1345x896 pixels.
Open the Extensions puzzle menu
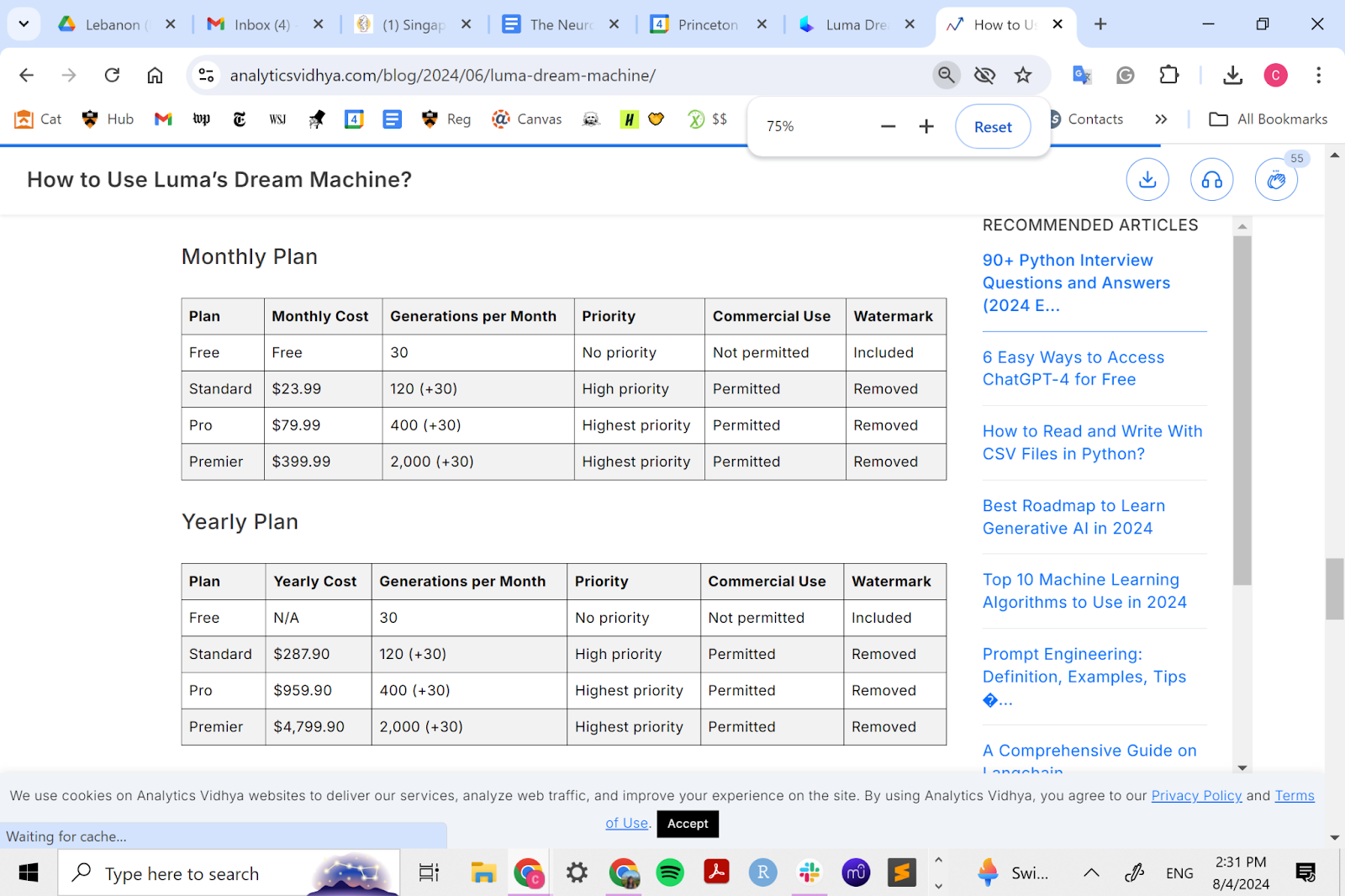pyautogui.click(x=1169, y=76)
